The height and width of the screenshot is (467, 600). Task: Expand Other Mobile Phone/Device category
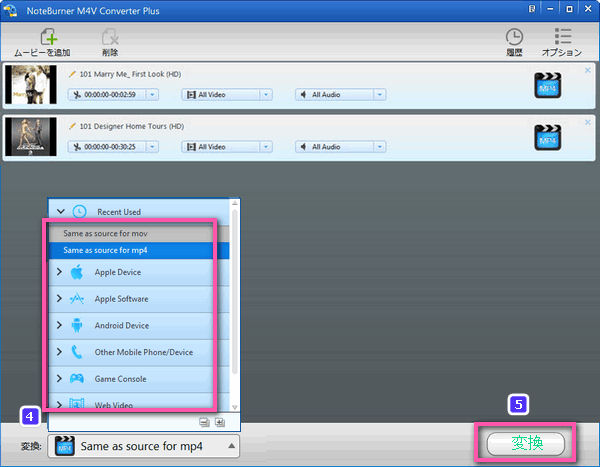(59, 352)
